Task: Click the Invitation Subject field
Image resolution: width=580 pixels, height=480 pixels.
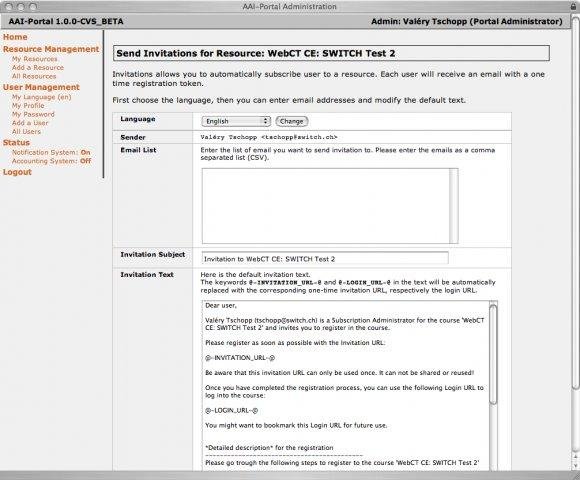Action: point(325,258)
